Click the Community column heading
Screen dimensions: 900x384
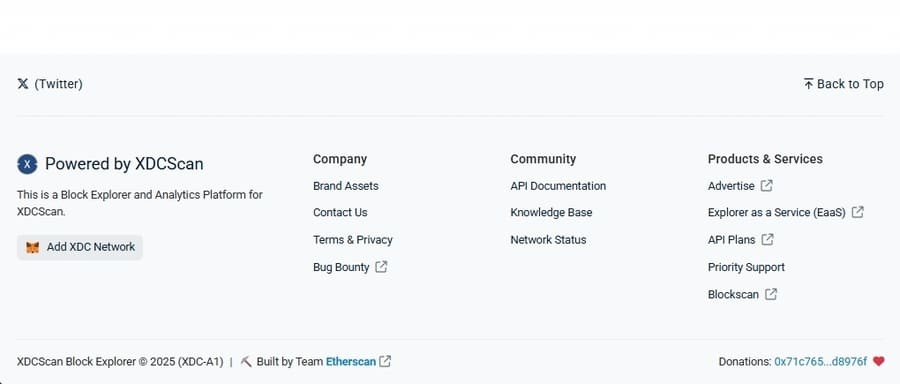(543, 159)
